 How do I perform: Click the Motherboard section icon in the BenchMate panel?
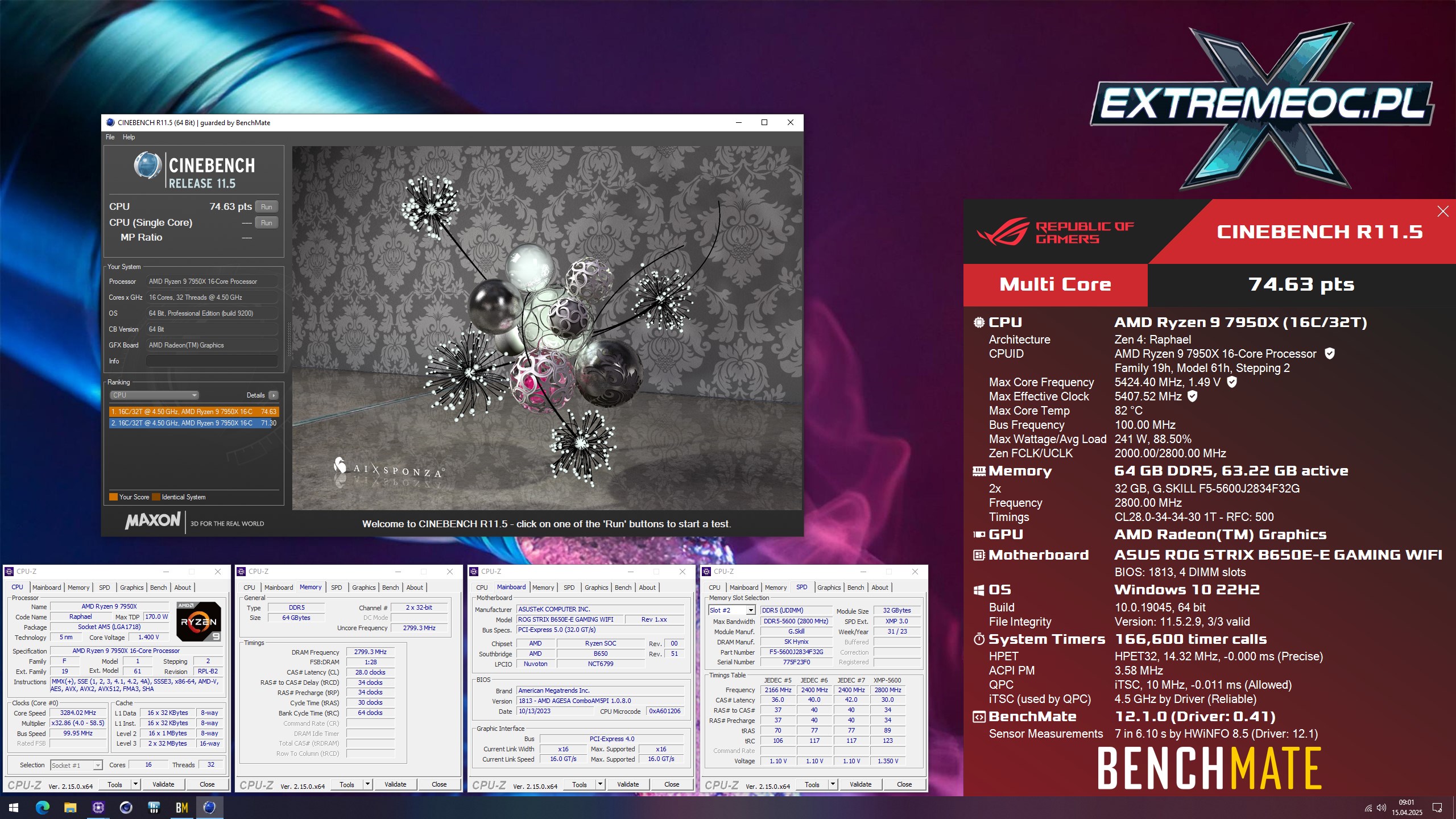979,555
